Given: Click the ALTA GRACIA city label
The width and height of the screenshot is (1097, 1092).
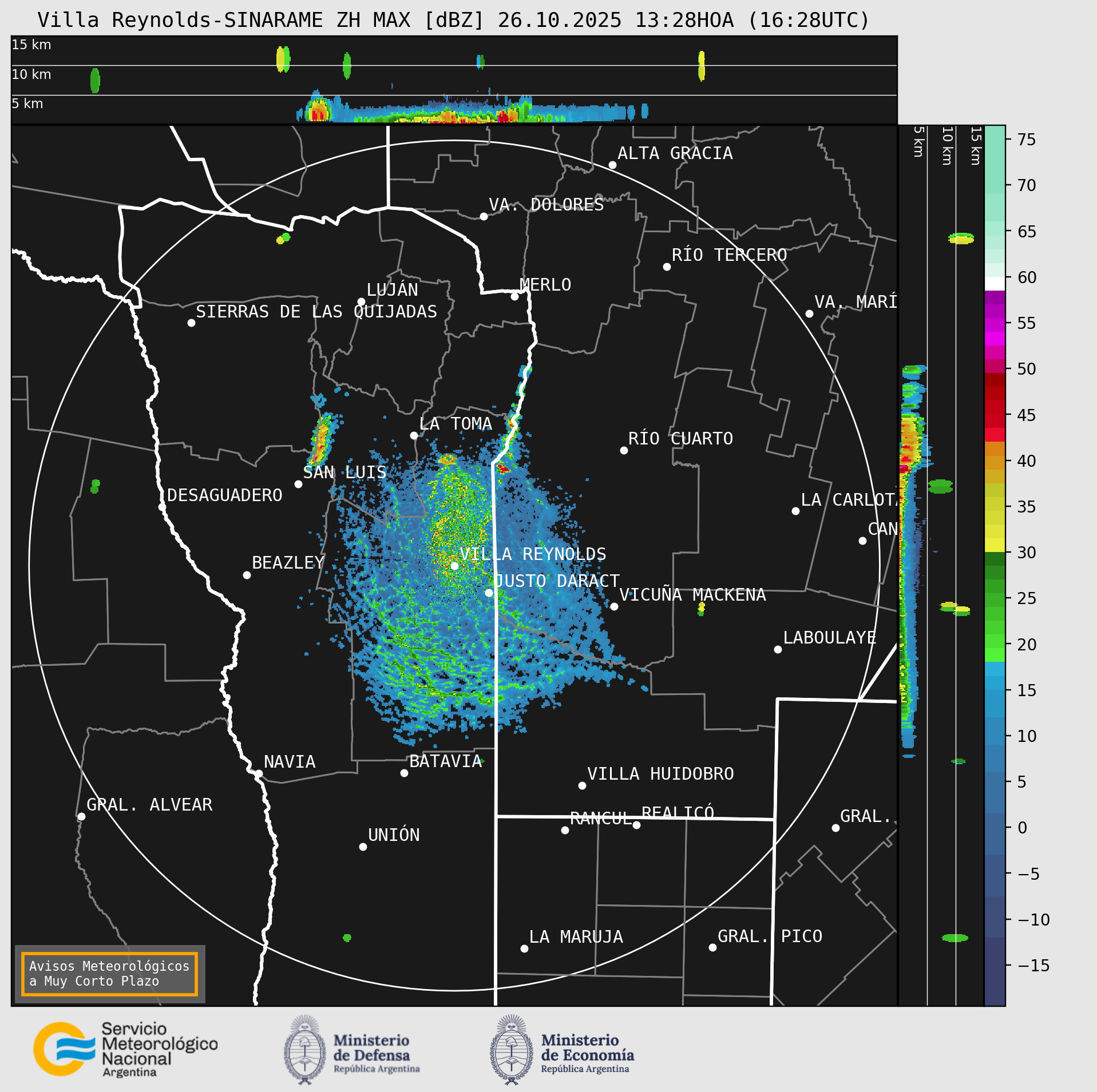Looking at the screenshot, I should click(x=675, y=153).
